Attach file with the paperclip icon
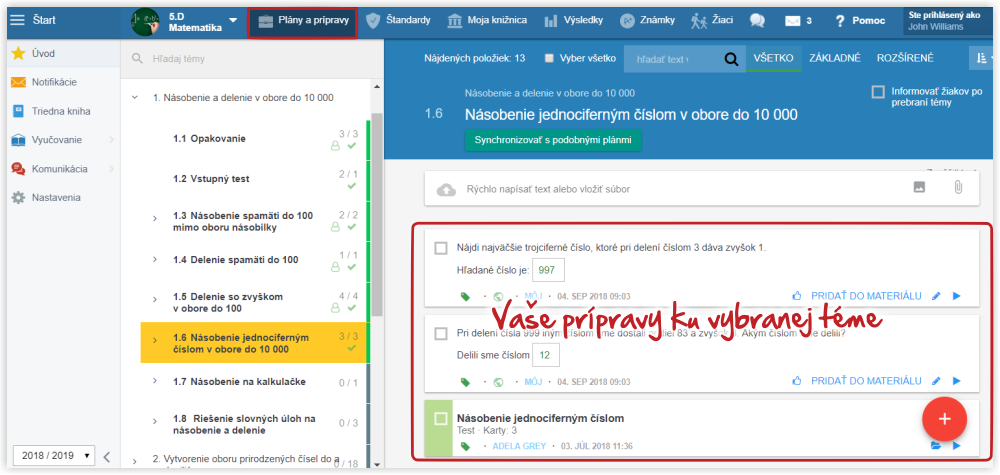 (x=958, y=187)
